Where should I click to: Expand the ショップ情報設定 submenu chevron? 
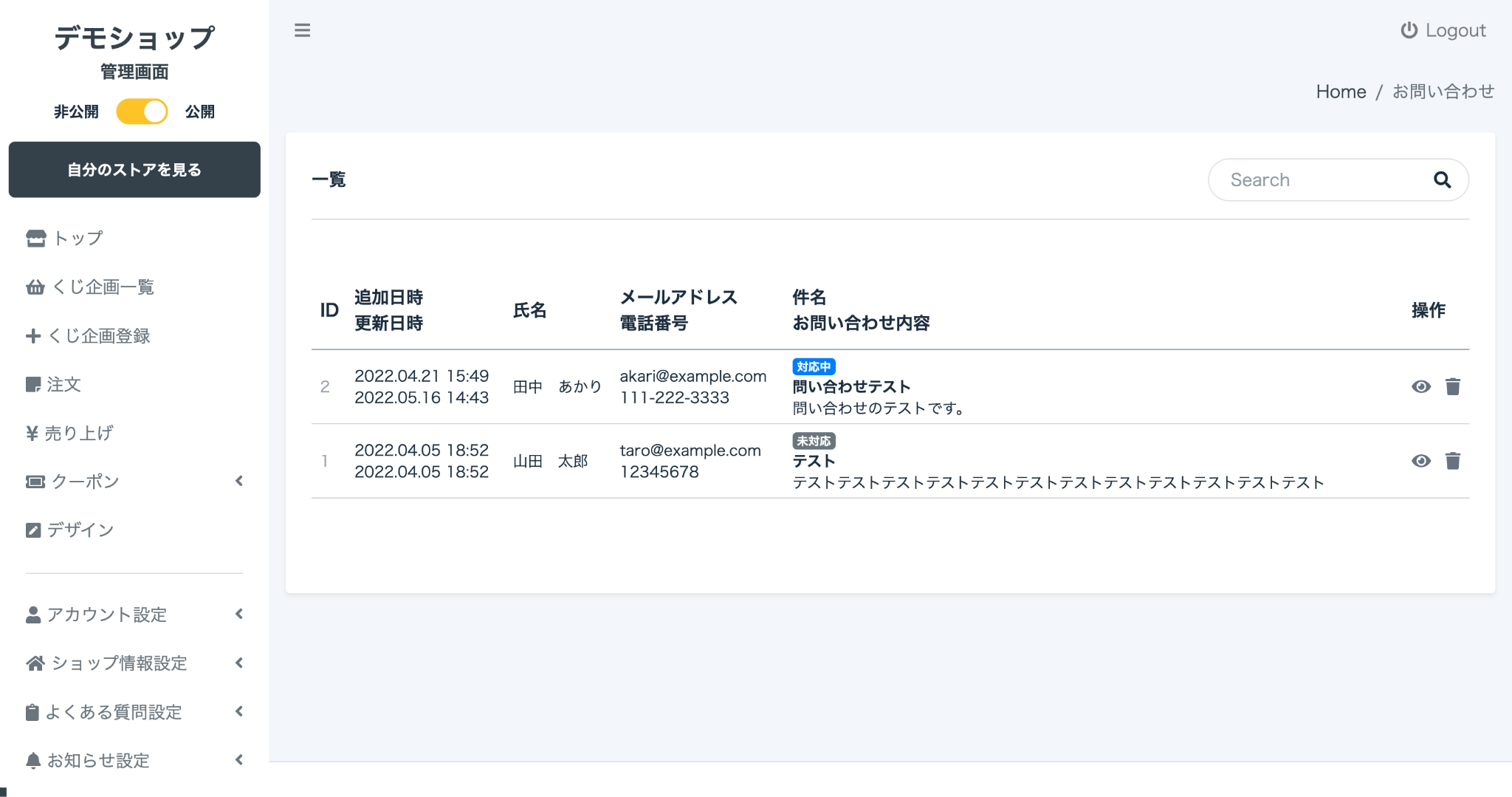(239, 663)
